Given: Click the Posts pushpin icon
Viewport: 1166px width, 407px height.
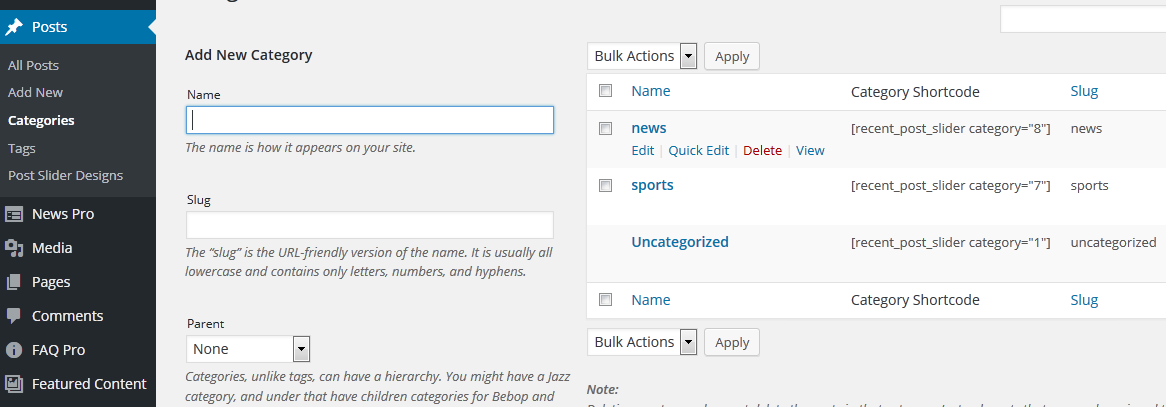Looking at the screenshot, I should [14, 28].
